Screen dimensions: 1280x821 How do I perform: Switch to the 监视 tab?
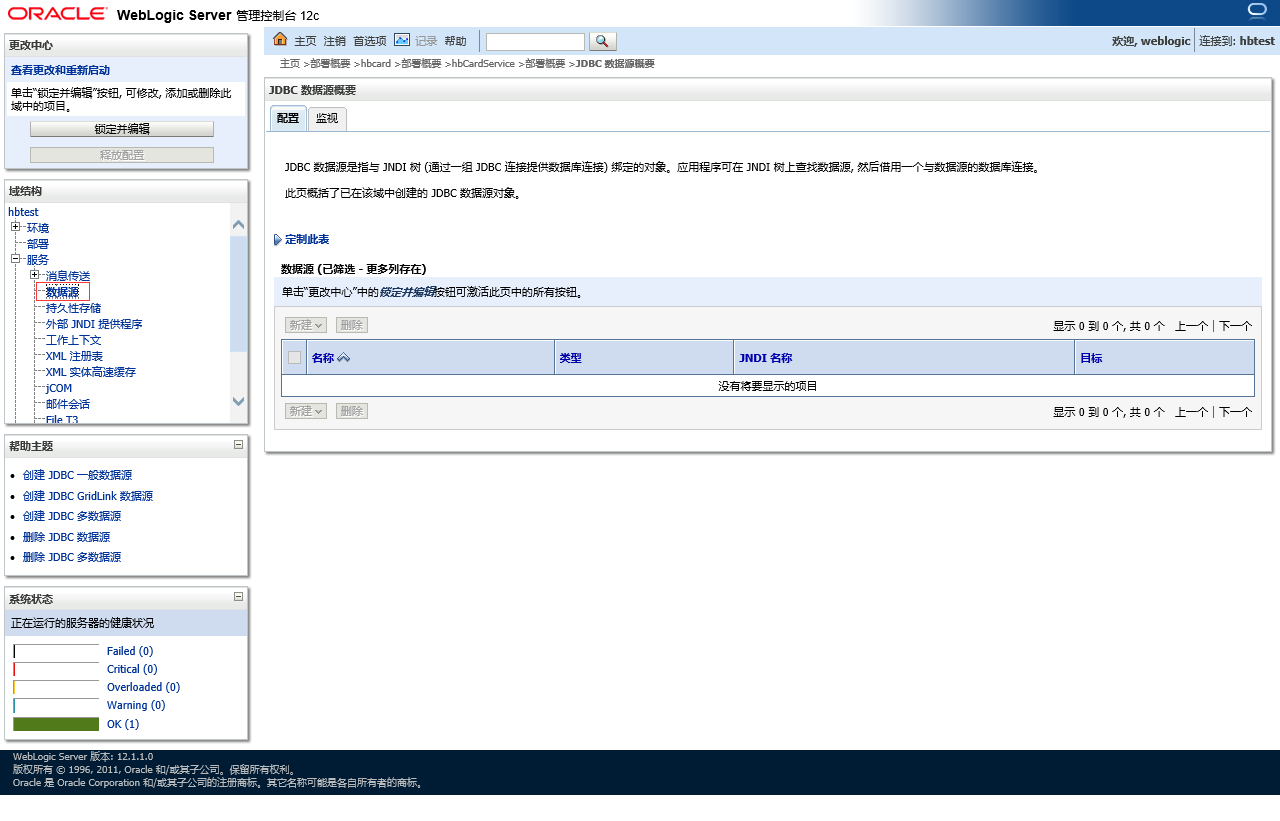coord(327,118)
